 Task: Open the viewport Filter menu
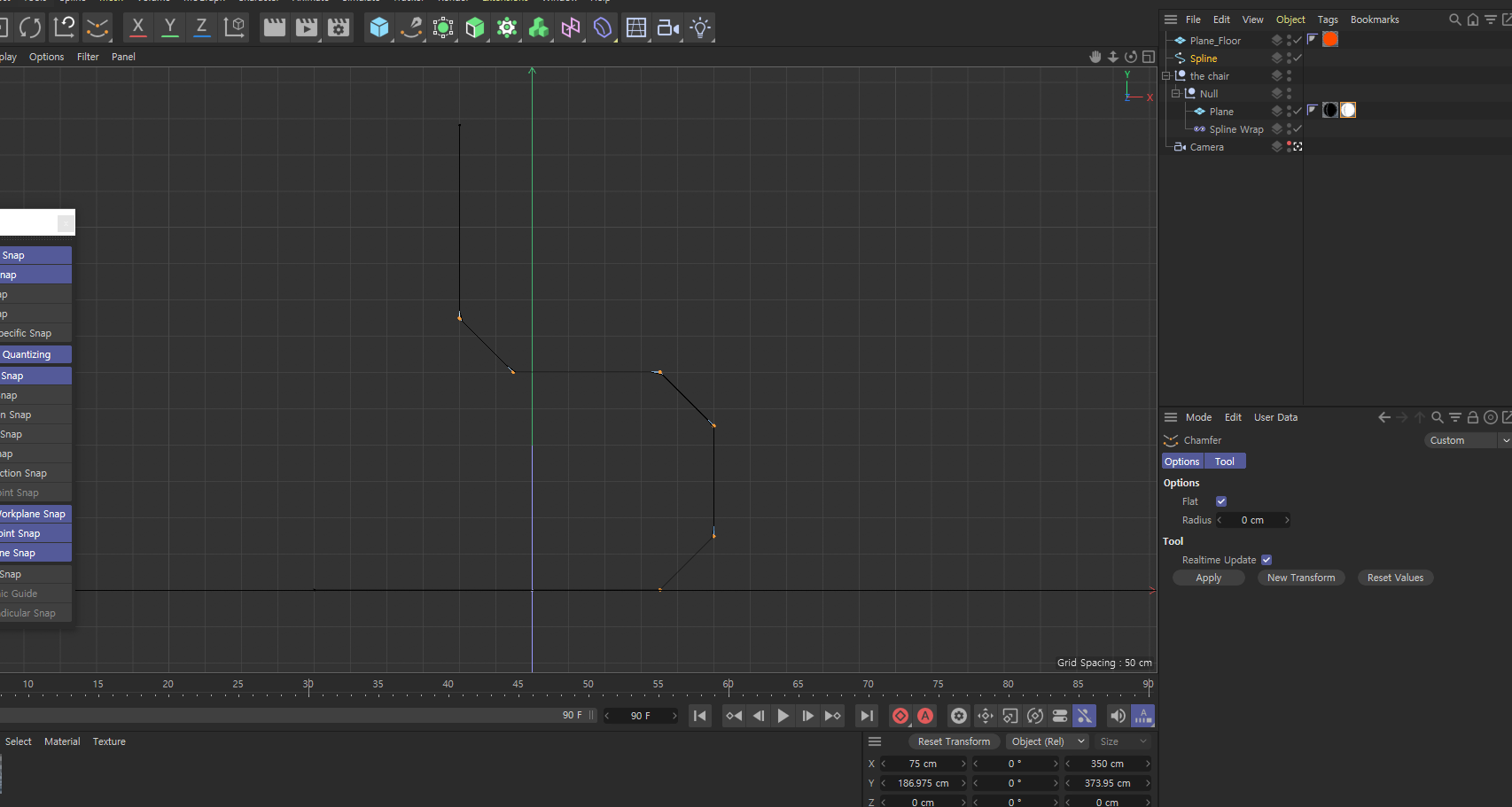pos(88,57)
